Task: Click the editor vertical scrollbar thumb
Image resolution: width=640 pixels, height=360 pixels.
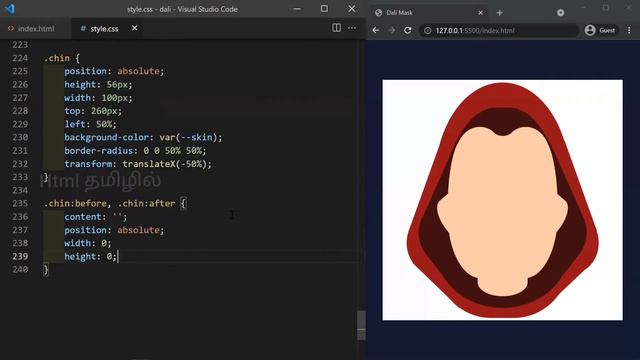Action: [x=361, y=325]
